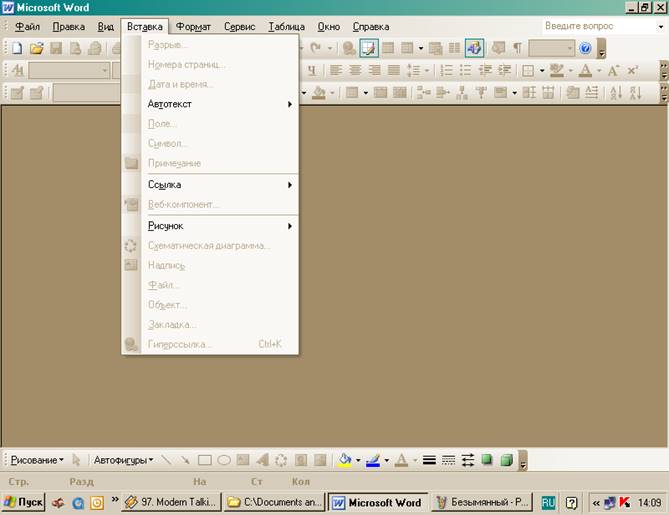669x515 pixels.
Task: Click the Open file folder icon
Action: pyautogui.click(x=37, y=48)
